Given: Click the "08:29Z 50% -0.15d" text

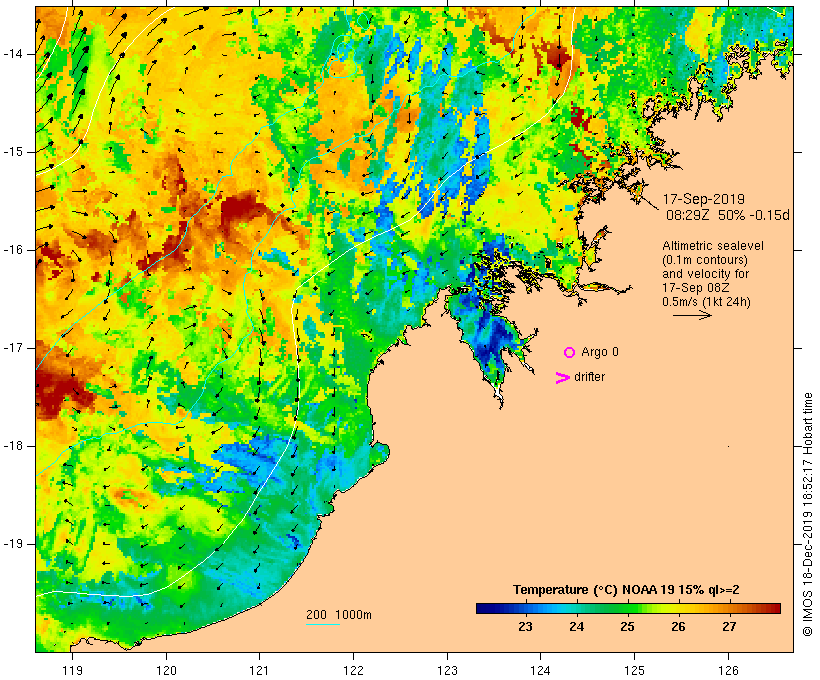Looking at the screenshot, I should 727,215.
